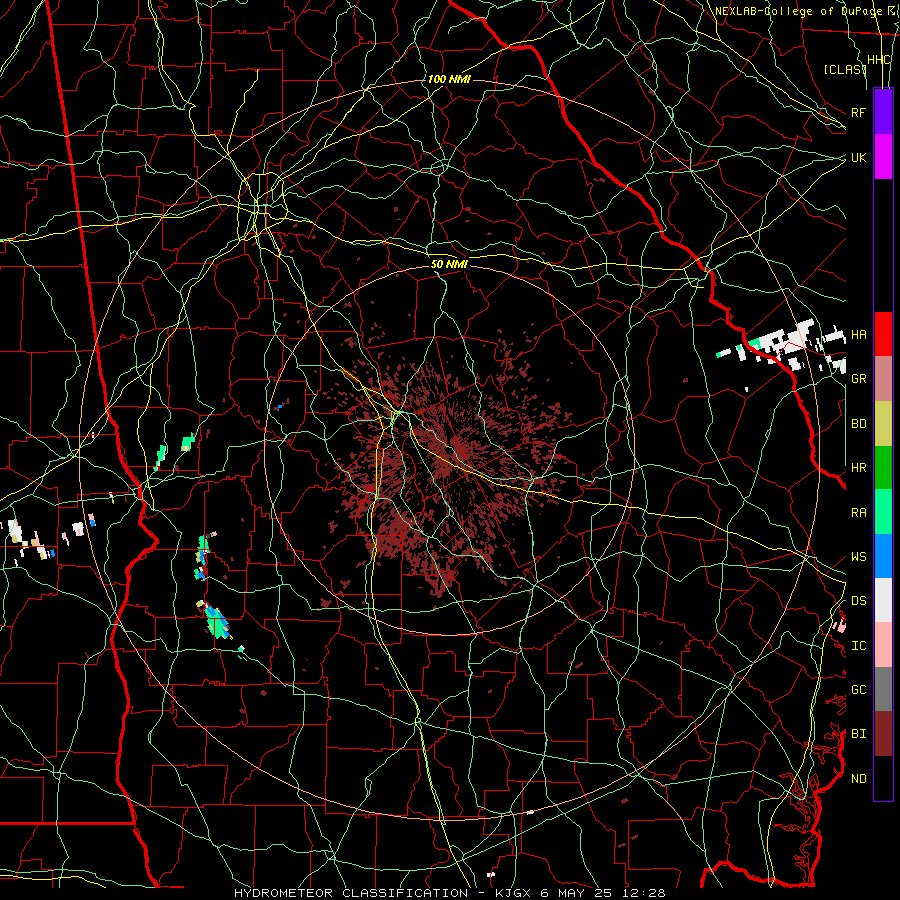The height and width of the screenshot is (900, 900).
Task: Click the 'WS' legend label
Action: pyautogui.click(x=858, y=556)
